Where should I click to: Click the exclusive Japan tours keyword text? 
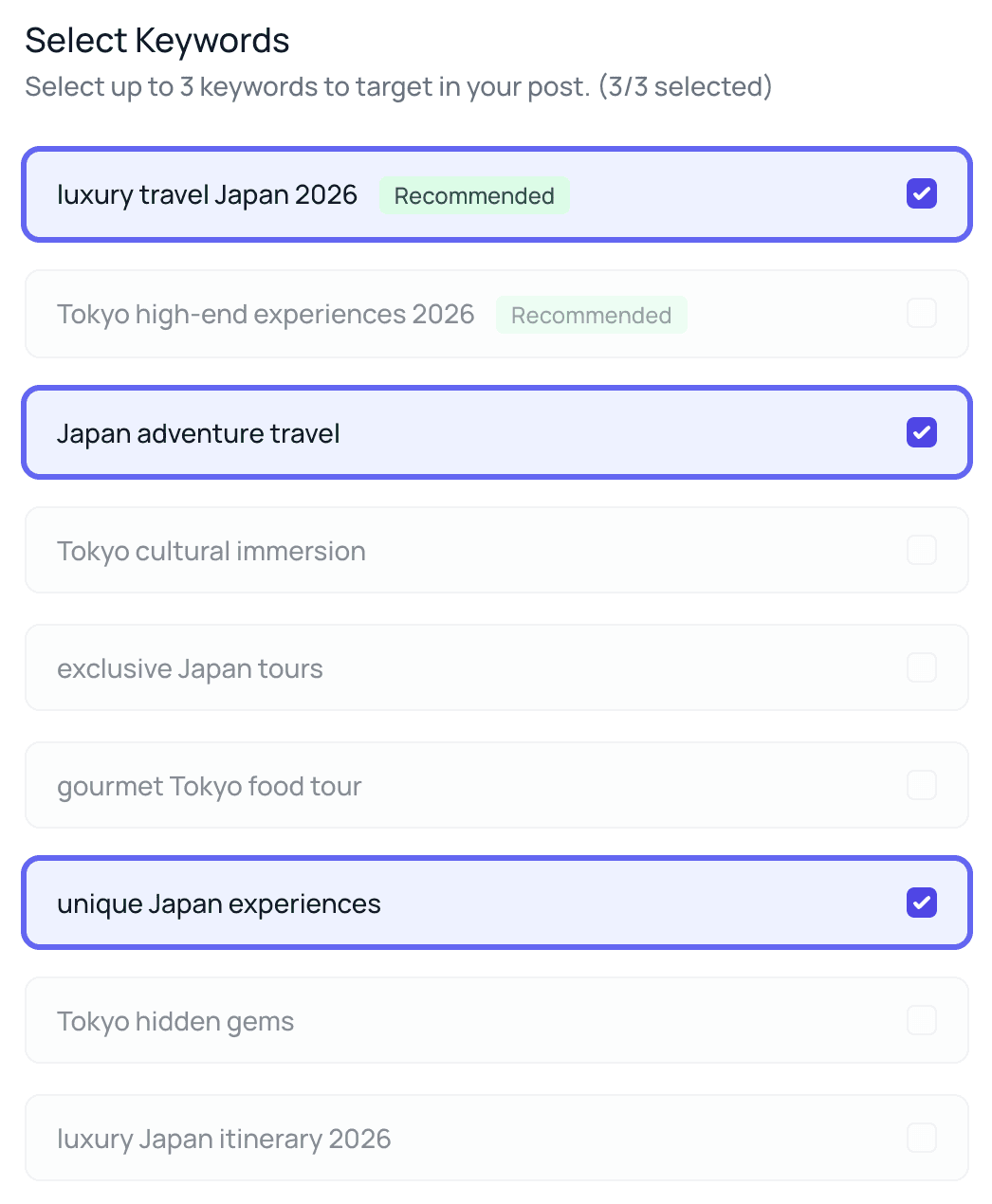(x=190, y=668)
